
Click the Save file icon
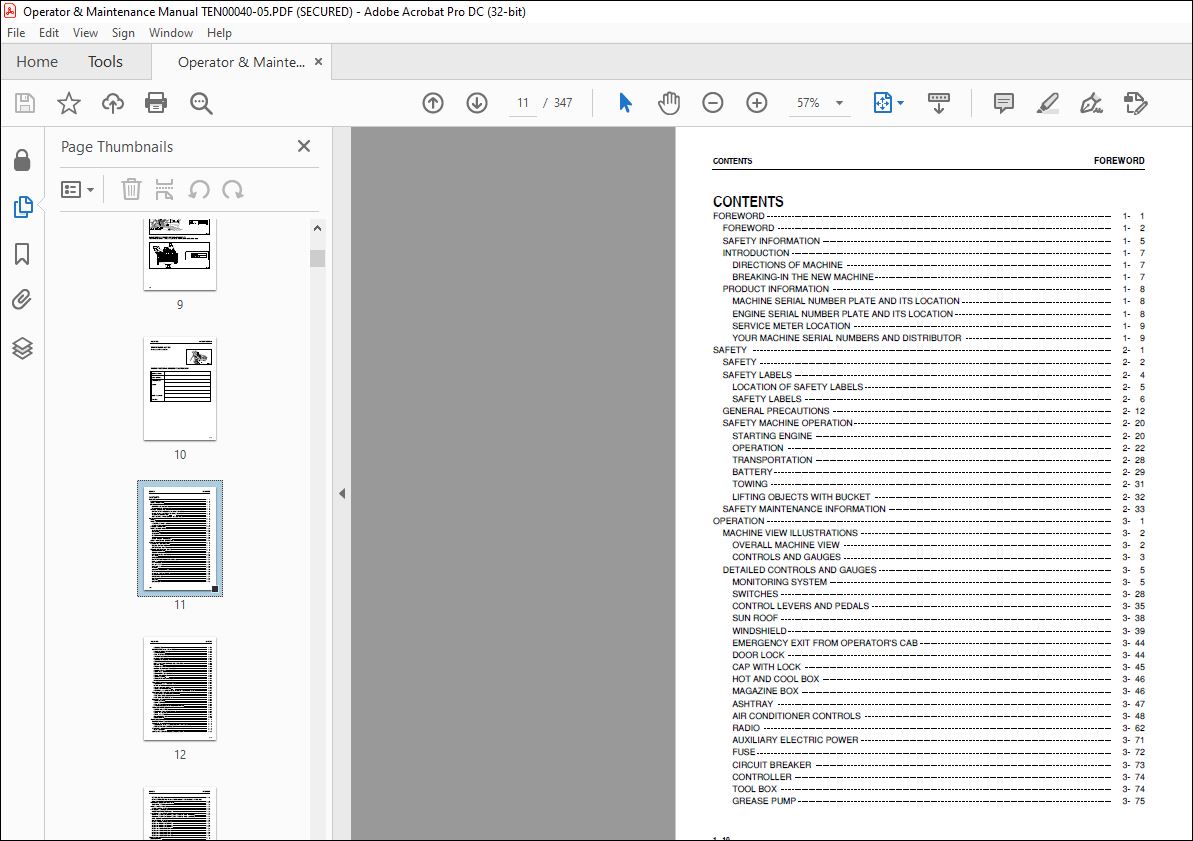tap(25, 103)
